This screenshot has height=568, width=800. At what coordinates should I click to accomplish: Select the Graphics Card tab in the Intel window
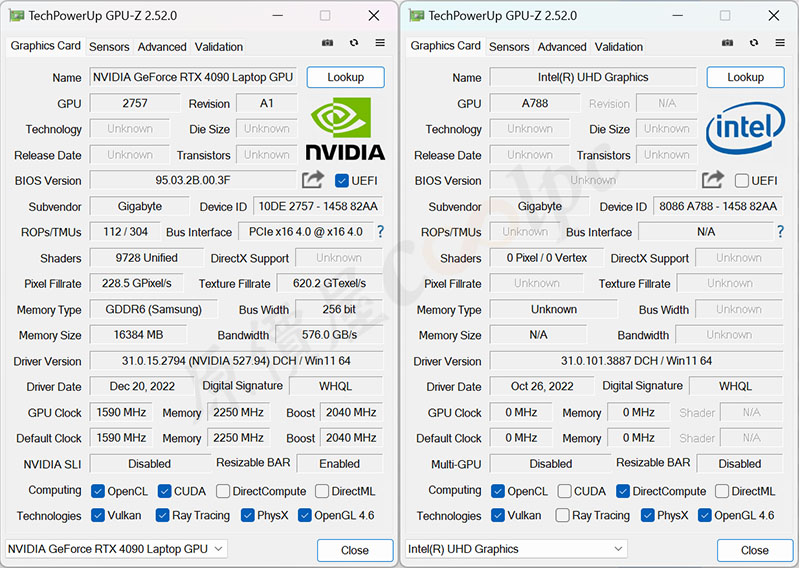click(445, 45)
